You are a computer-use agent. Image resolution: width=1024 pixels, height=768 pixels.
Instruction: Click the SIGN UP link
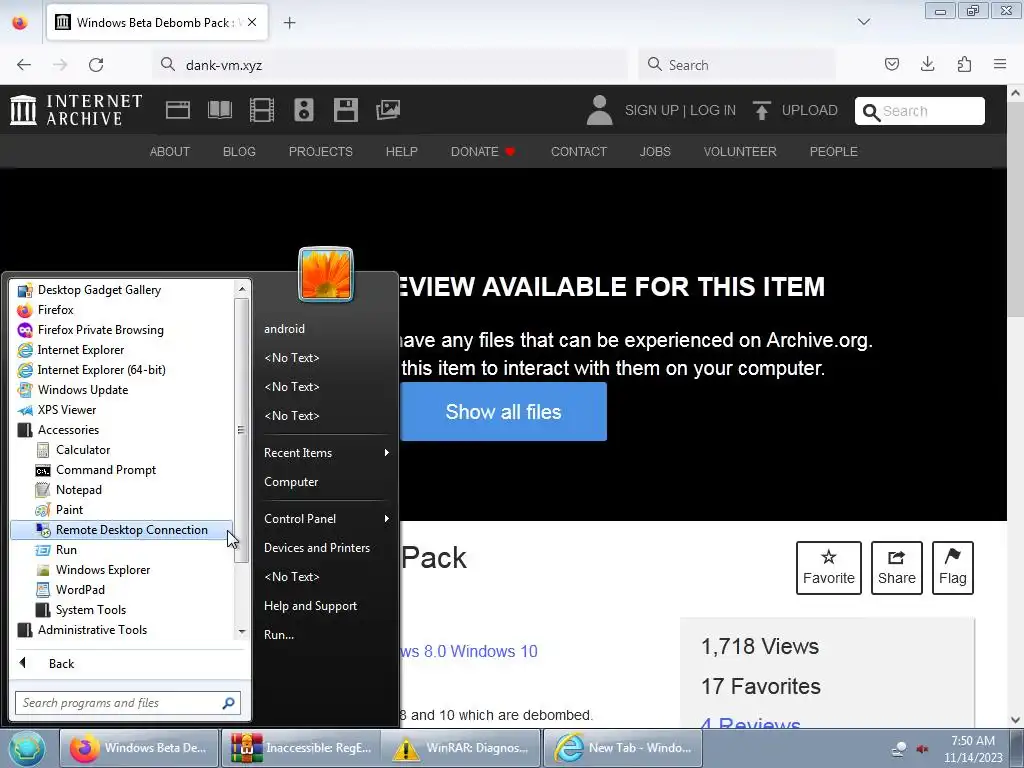650,110
